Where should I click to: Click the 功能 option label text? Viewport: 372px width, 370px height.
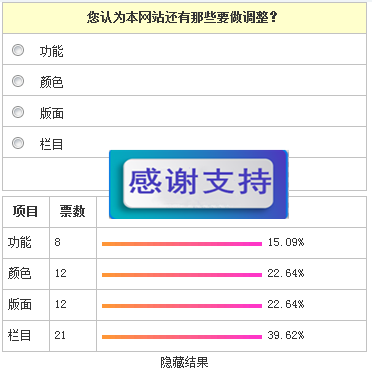52,51
